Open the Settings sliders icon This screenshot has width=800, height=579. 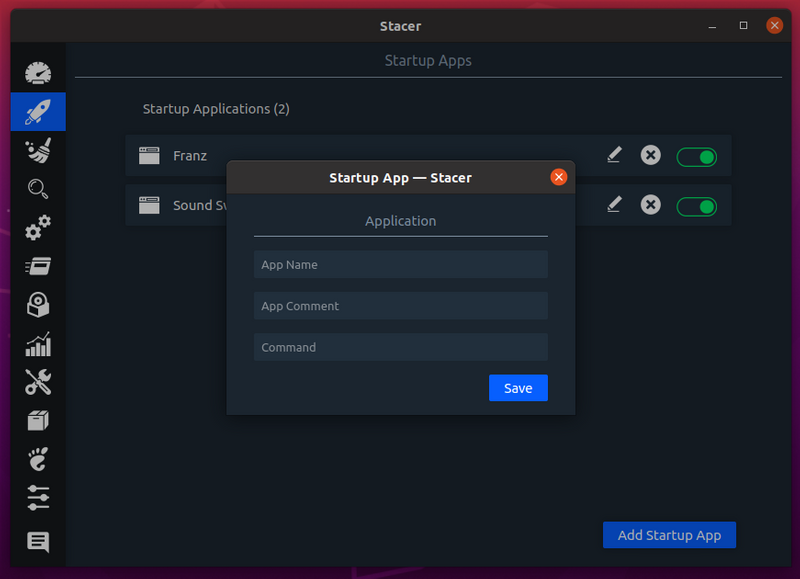tap(38, 498)
